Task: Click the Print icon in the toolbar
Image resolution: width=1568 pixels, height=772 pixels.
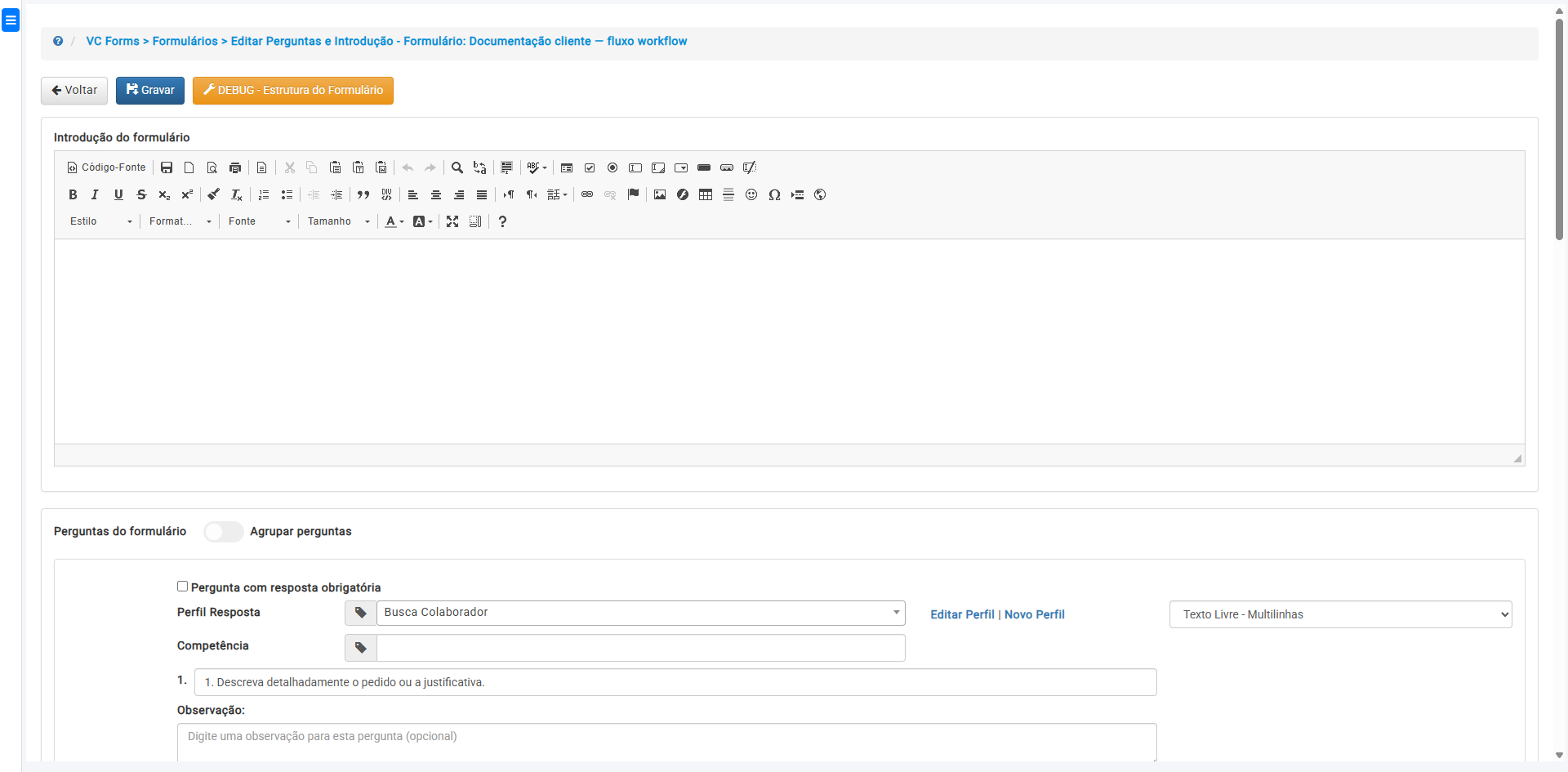Action: pos(235,167)
